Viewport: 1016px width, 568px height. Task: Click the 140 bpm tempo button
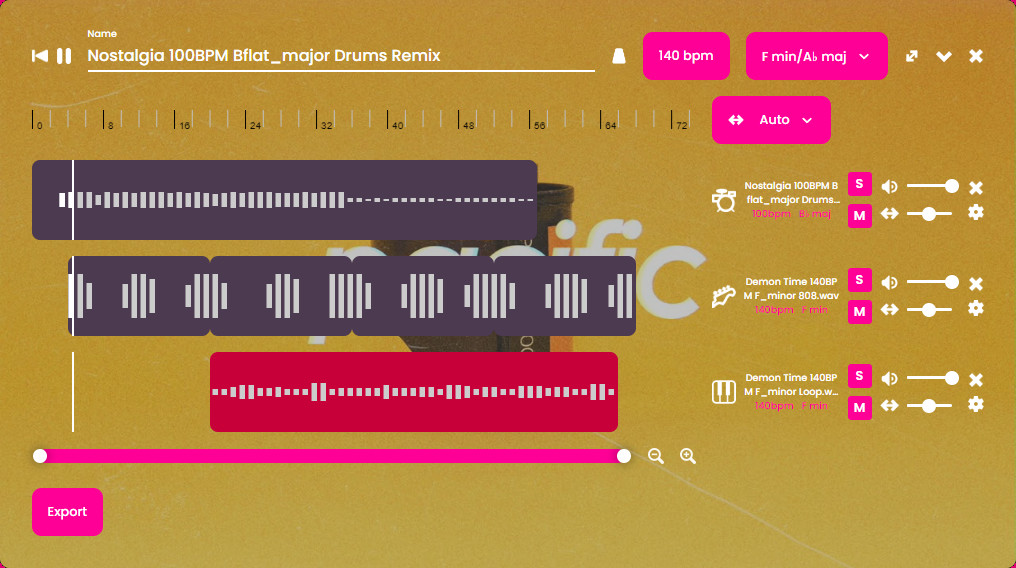(686, 56)
